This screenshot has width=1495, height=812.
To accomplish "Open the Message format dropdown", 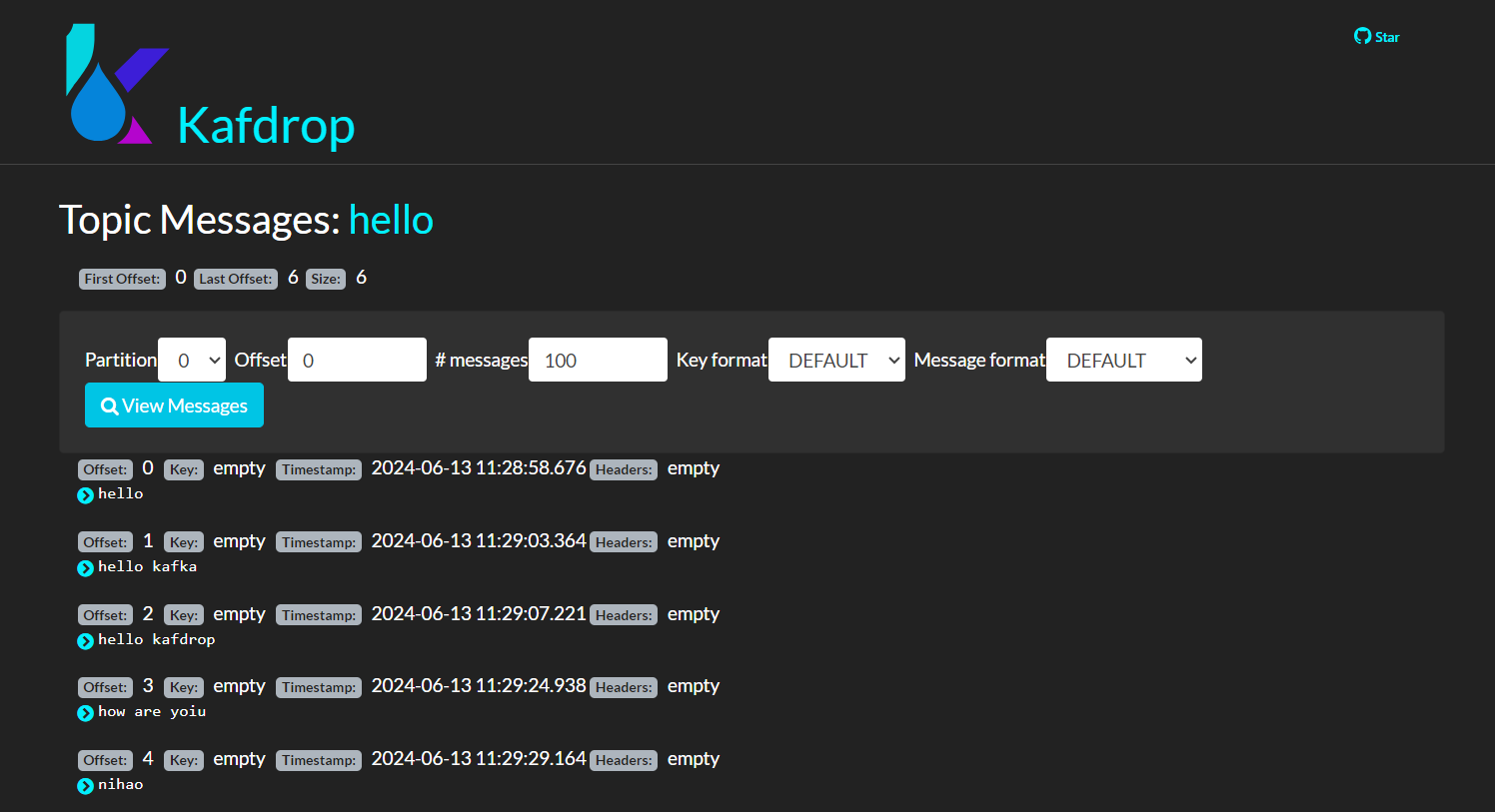I will [x=1123, y=360].
